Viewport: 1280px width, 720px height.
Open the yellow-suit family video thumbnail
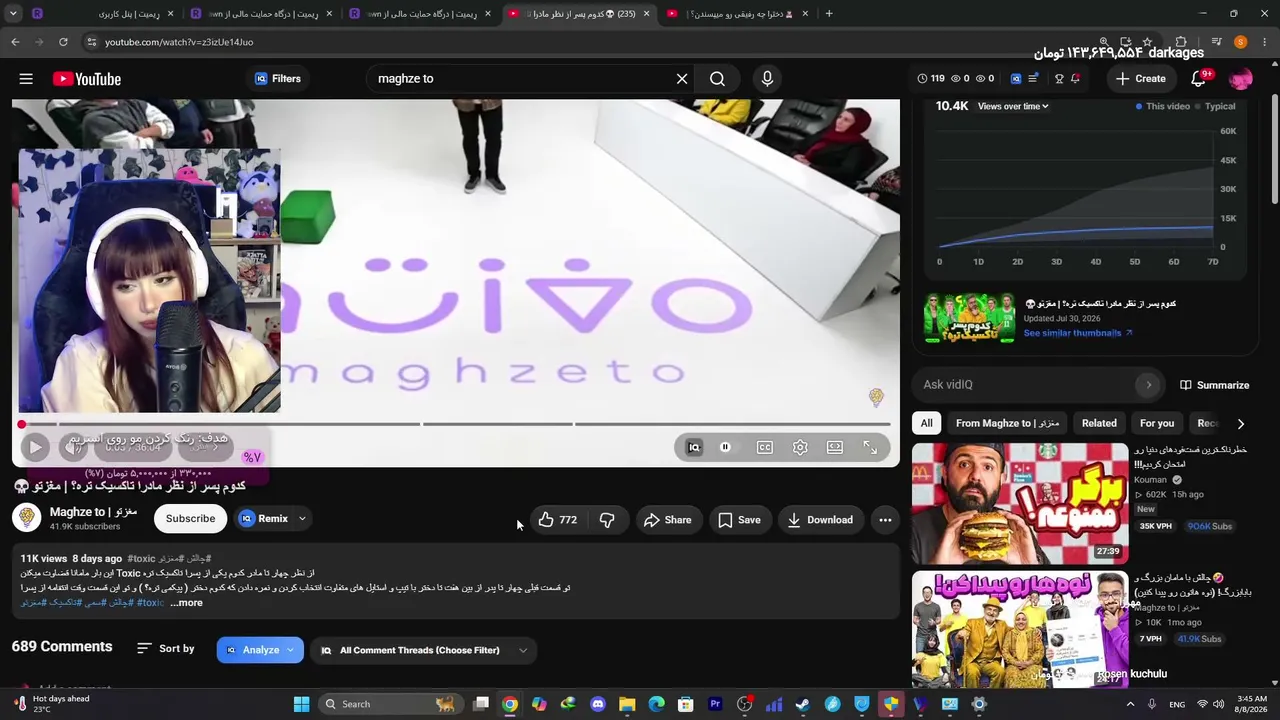(x=1019, y=628)
